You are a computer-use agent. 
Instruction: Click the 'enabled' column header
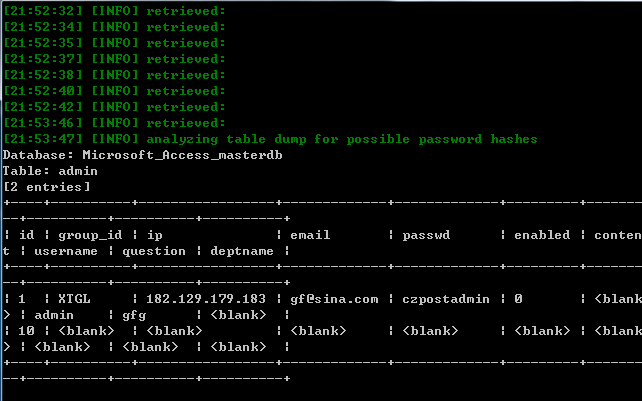pos(542,235)
